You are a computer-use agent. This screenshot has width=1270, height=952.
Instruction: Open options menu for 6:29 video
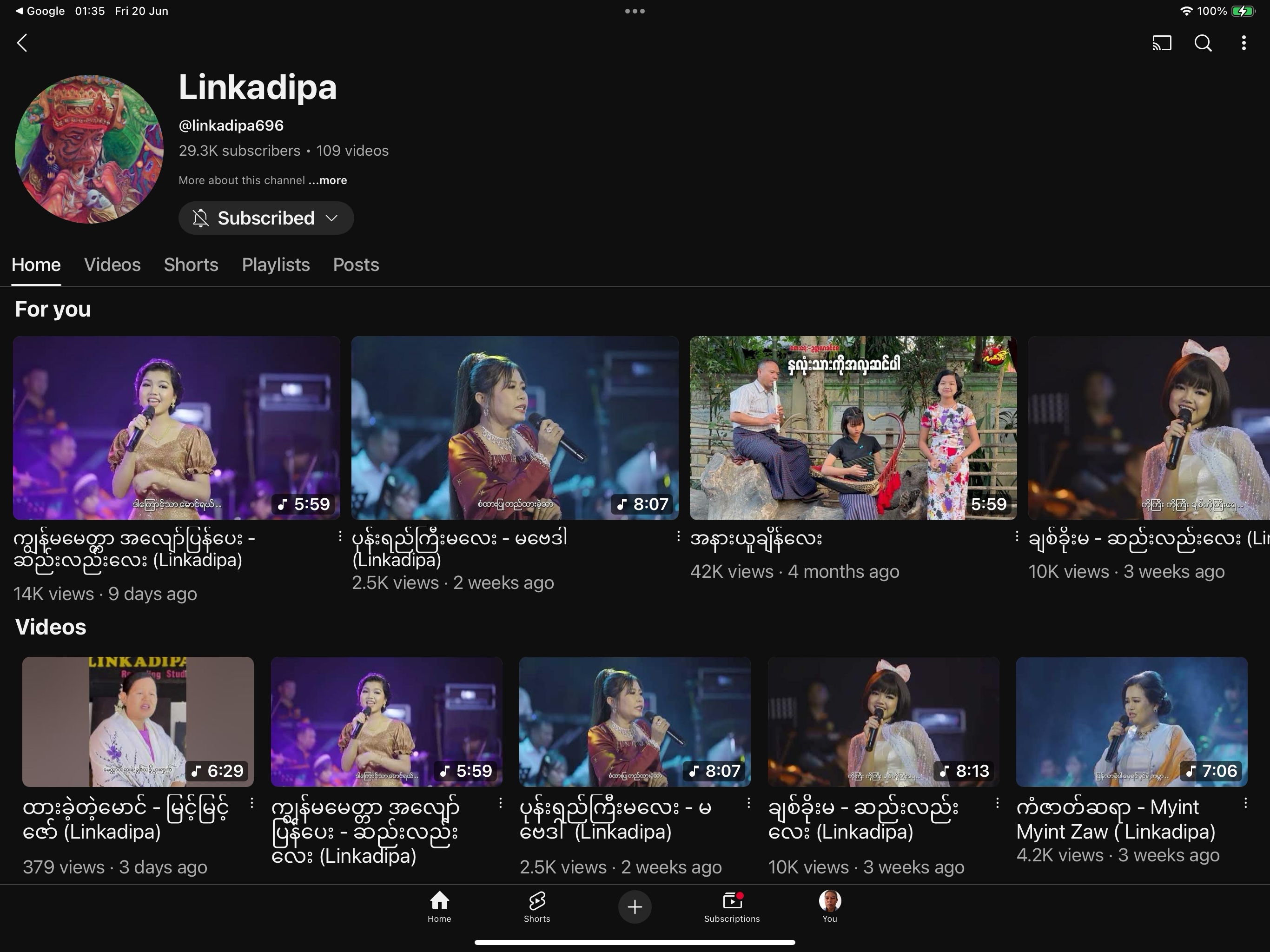(251, 804)
